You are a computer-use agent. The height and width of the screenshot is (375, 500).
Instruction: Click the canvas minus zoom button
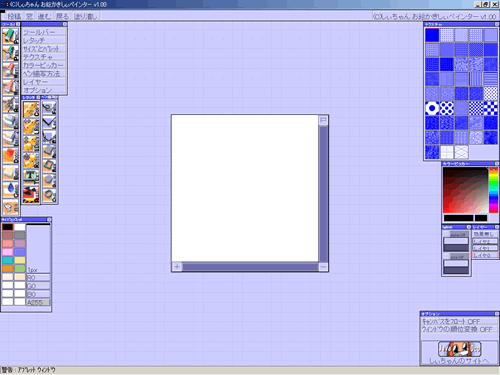323,267
